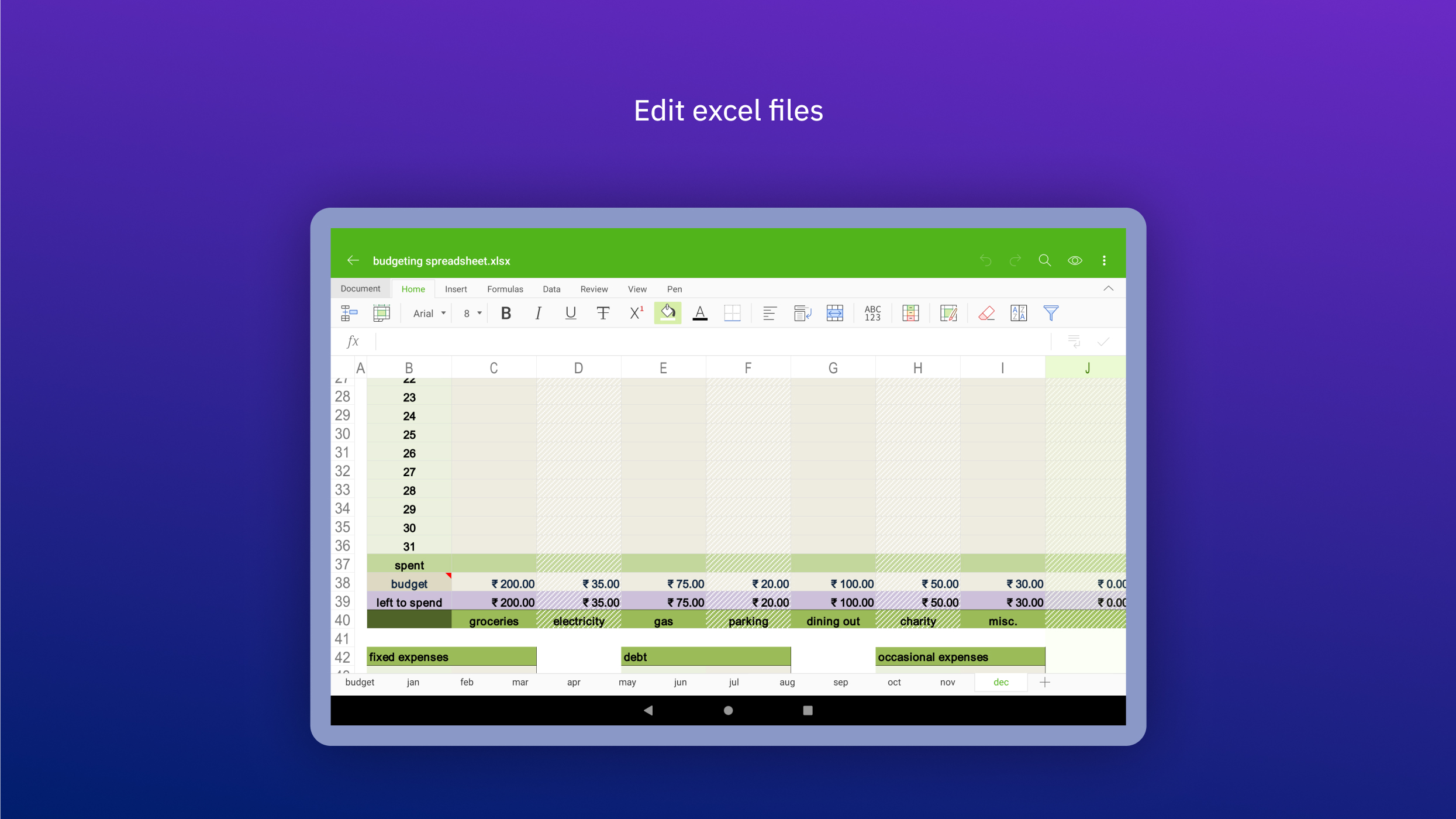Open the Arial font dropdown
This screenshot has height=819, width=1456.
coord(430,314)
